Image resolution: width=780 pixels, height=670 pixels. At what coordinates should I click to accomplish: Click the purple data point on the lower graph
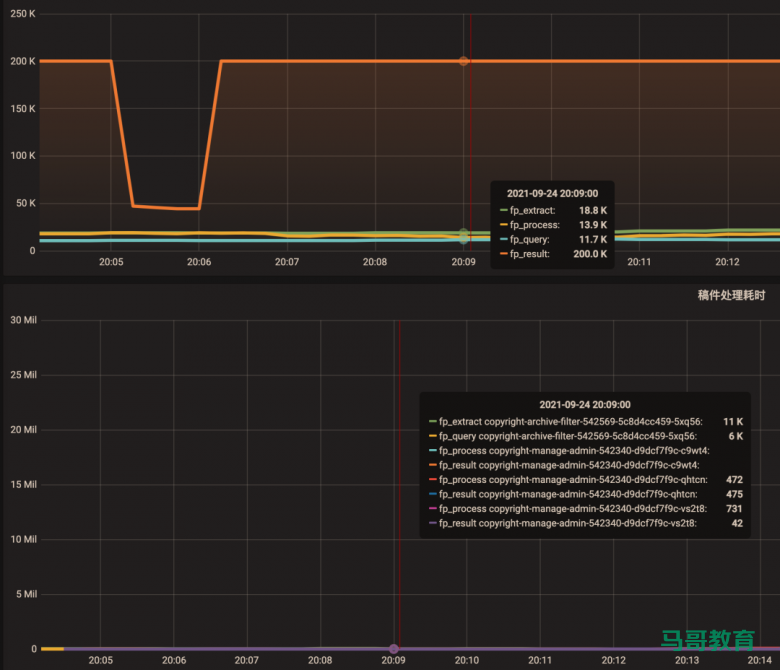pyautogui.click(x=393, y=649)
